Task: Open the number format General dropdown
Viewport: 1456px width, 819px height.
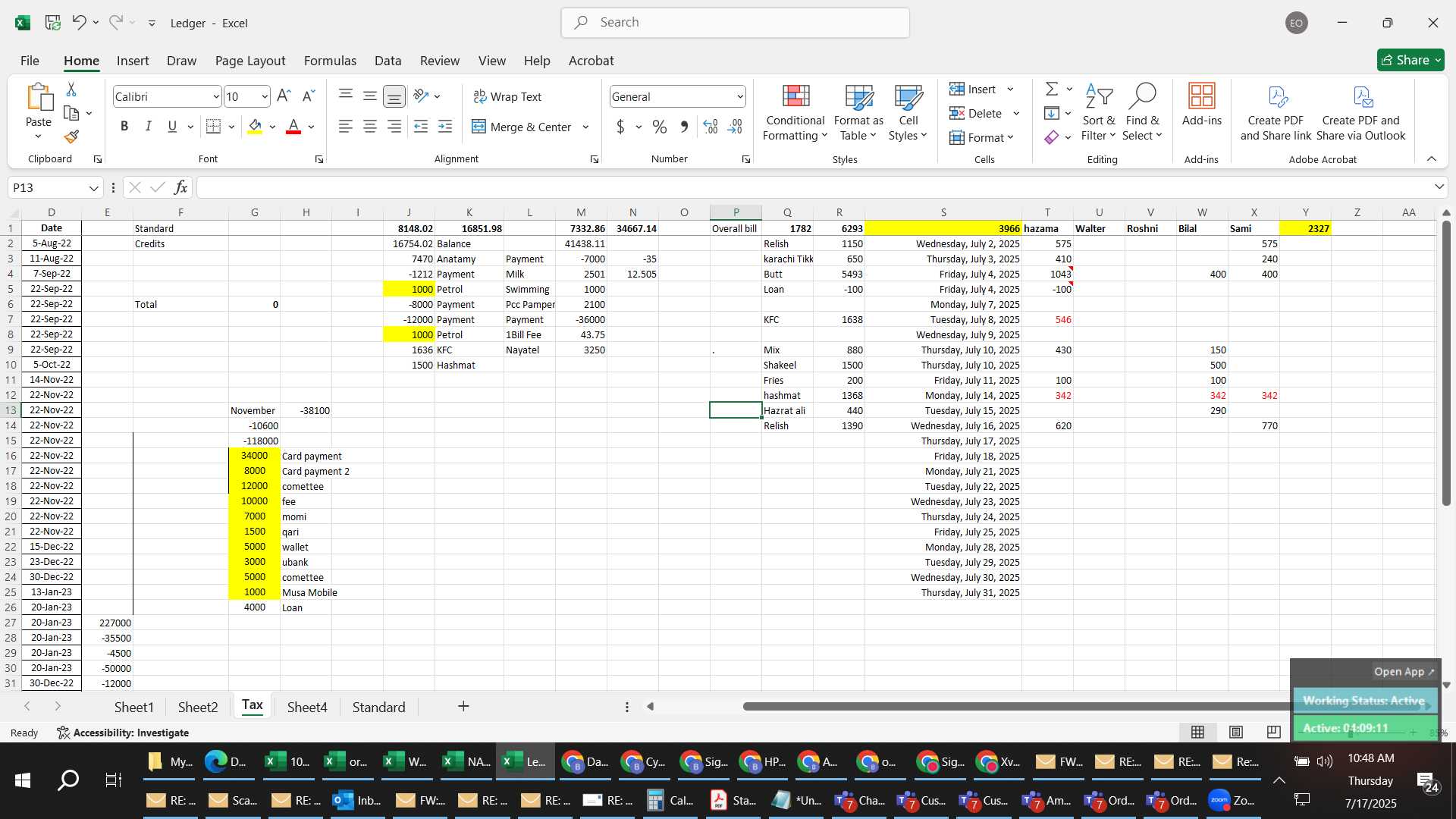Action: tap(739, 97)
